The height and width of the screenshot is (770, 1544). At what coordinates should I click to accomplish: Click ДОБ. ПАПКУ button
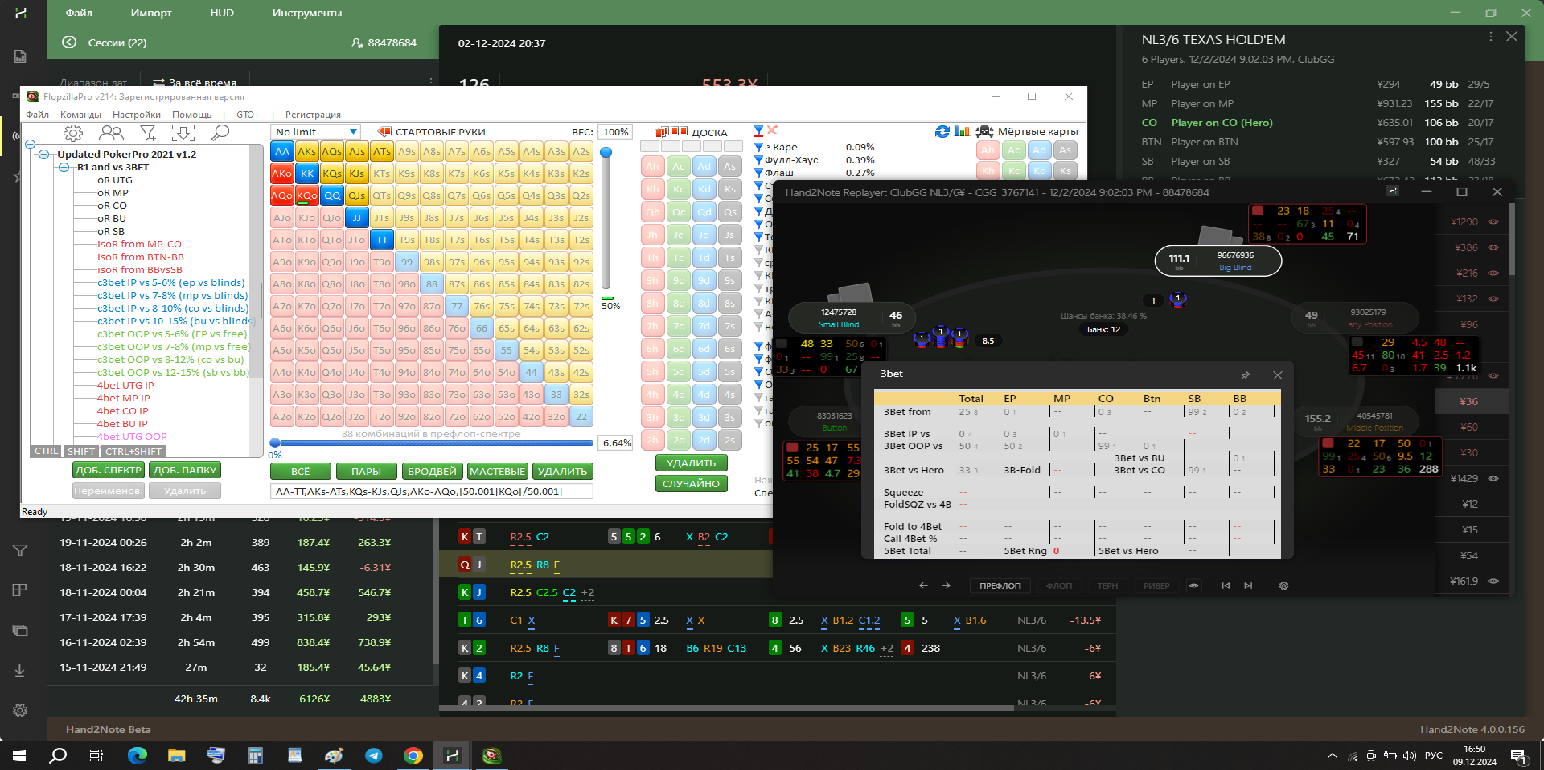pyautogui.click(x=184, y=470)
